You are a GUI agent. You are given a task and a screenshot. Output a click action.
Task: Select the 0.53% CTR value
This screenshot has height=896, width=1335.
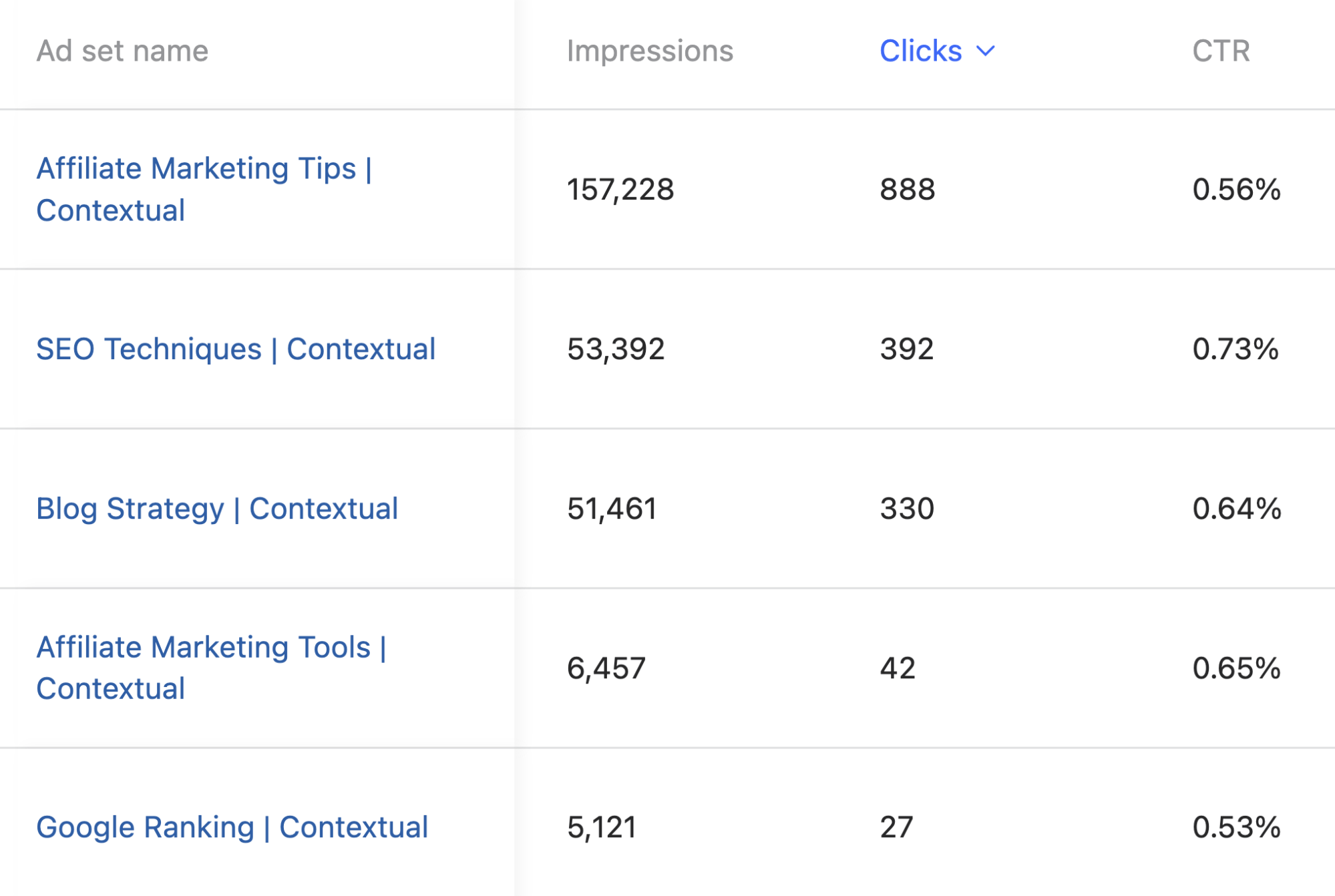(x=1236, y=827)
